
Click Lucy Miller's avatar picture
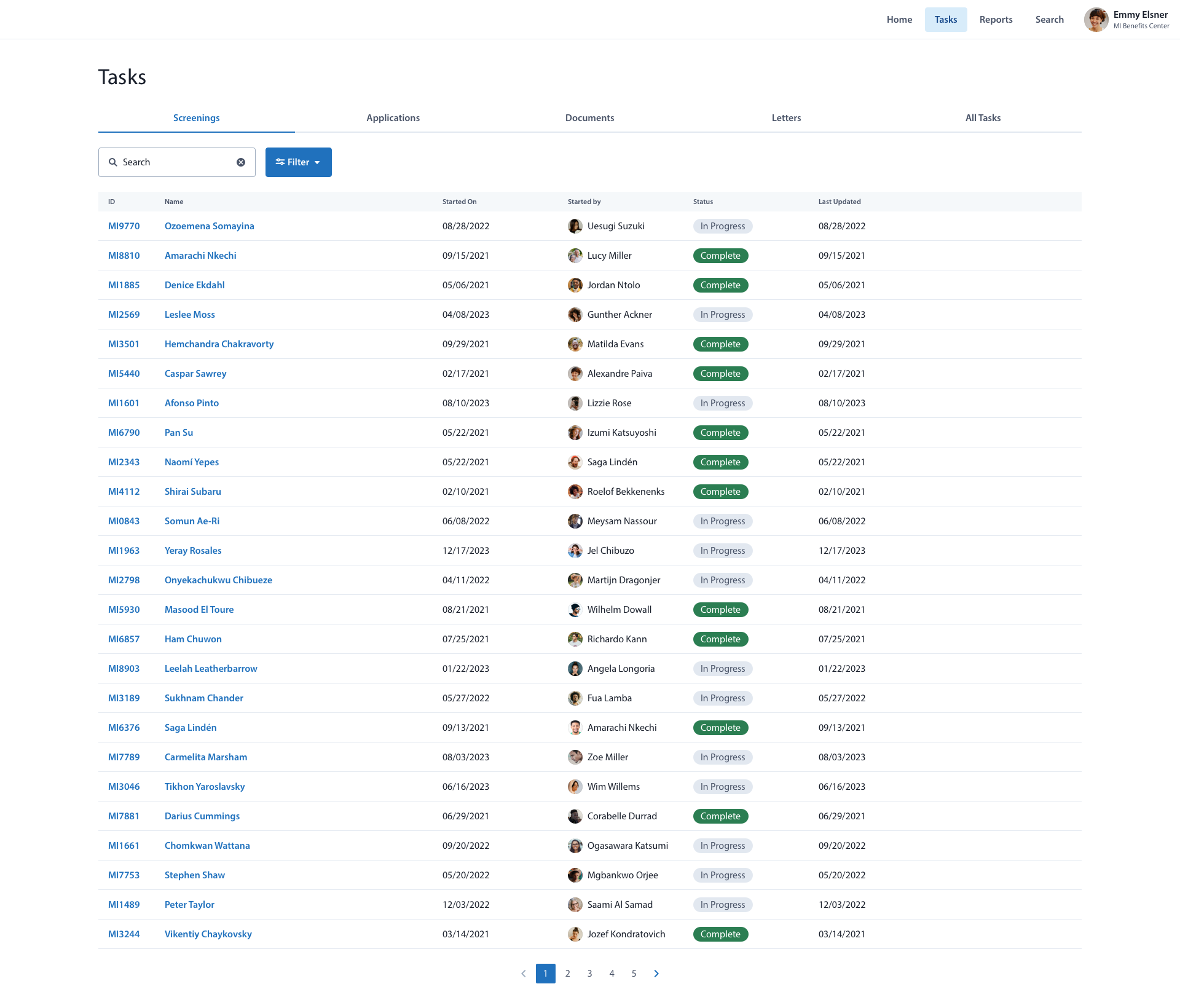point(575,256)
